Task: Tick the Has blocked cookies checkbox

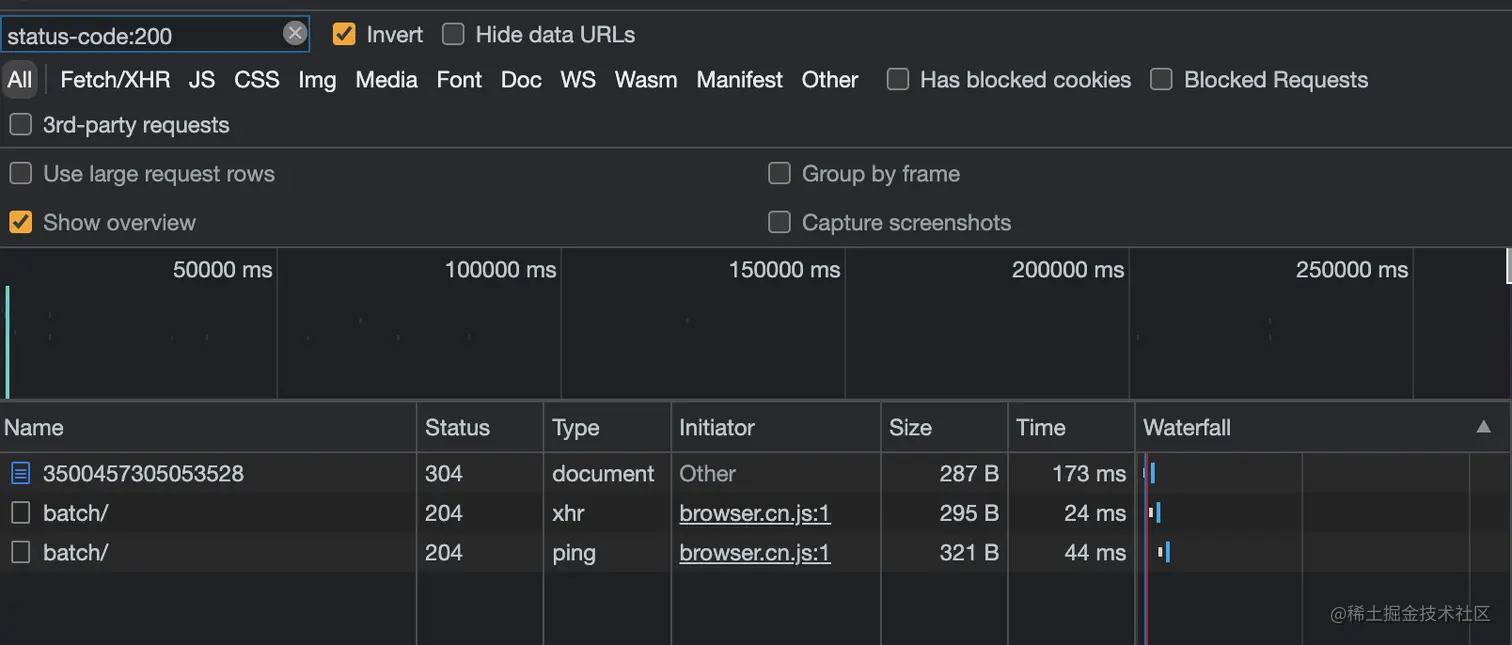Action: (x=898, y=79)
